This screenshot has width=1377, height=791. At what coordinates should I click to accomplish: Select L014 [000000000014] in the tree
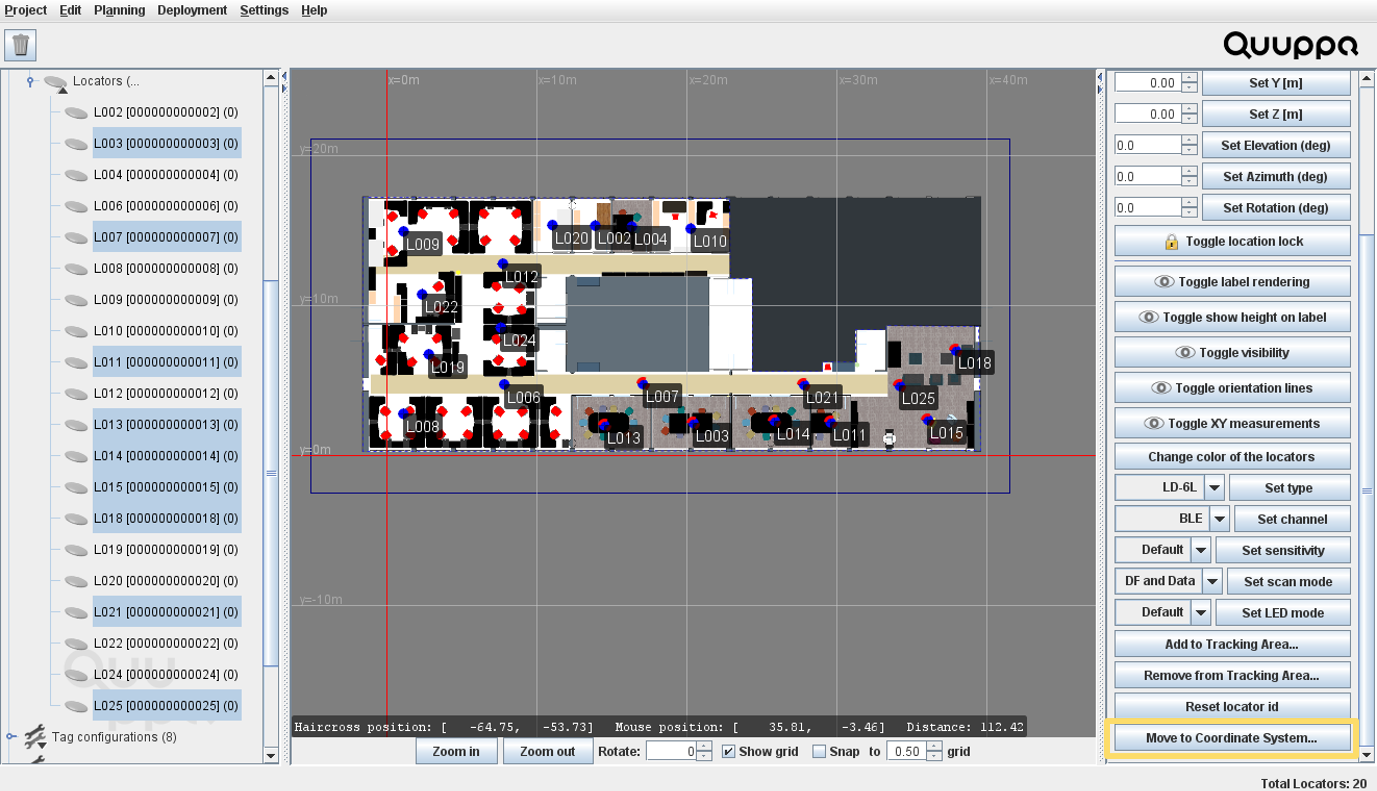(x=166, y=456)
